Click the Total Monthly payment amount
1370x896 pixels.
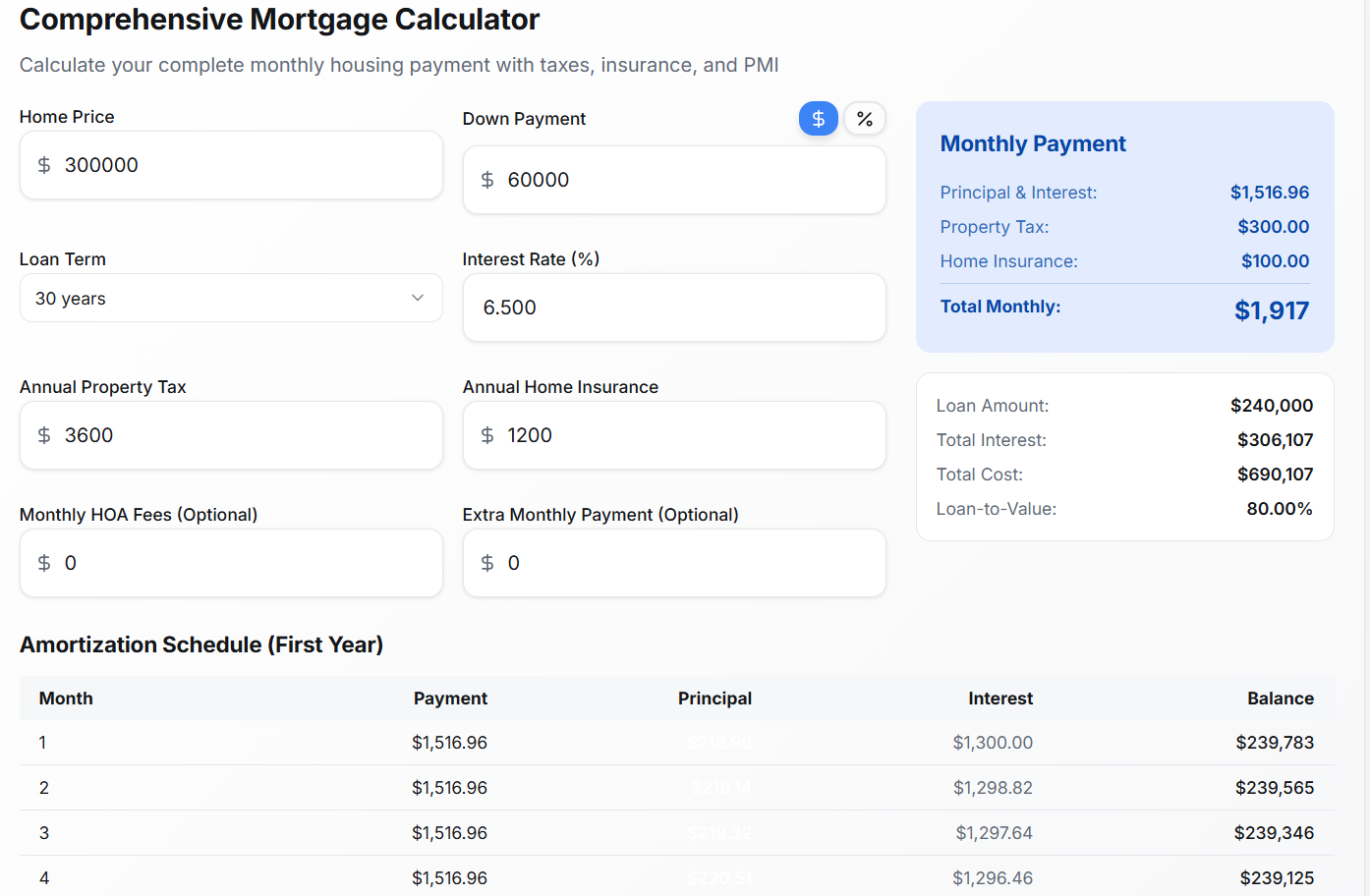pyautogui.click(x=1272, y=309)
